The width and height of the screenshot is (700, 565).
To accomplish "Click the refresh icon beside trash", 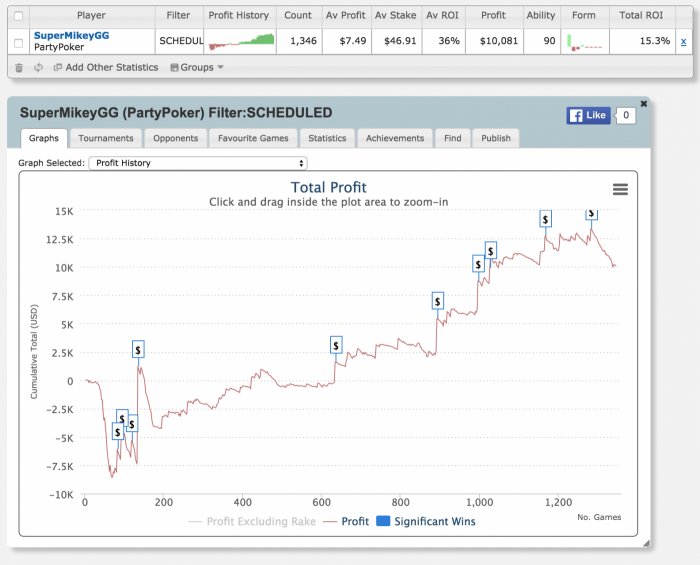I will coord(38,67).
